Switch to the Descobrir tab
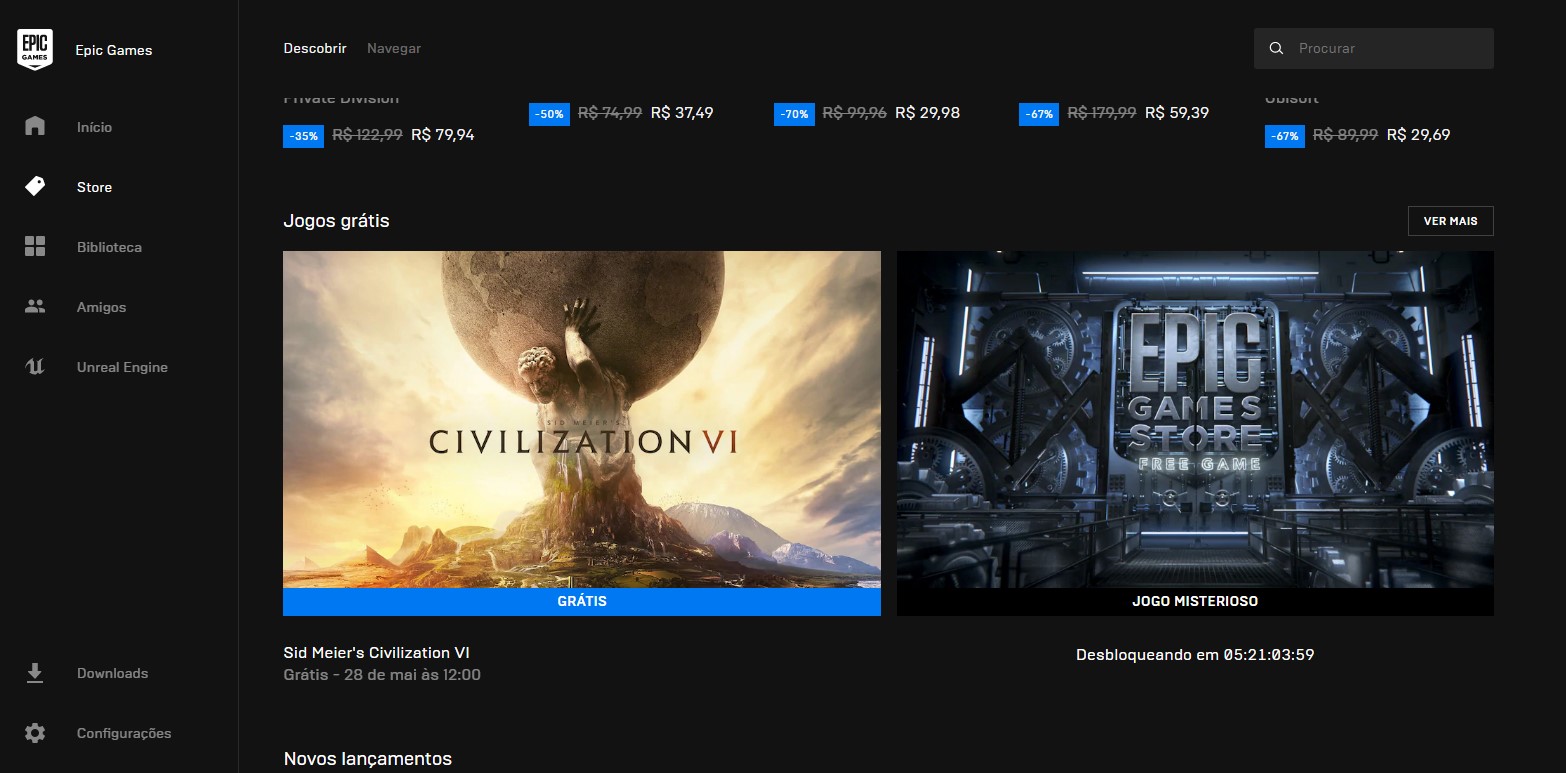Image resolution: width=1566 pixels, height=773 pixels. pos(315,48)
